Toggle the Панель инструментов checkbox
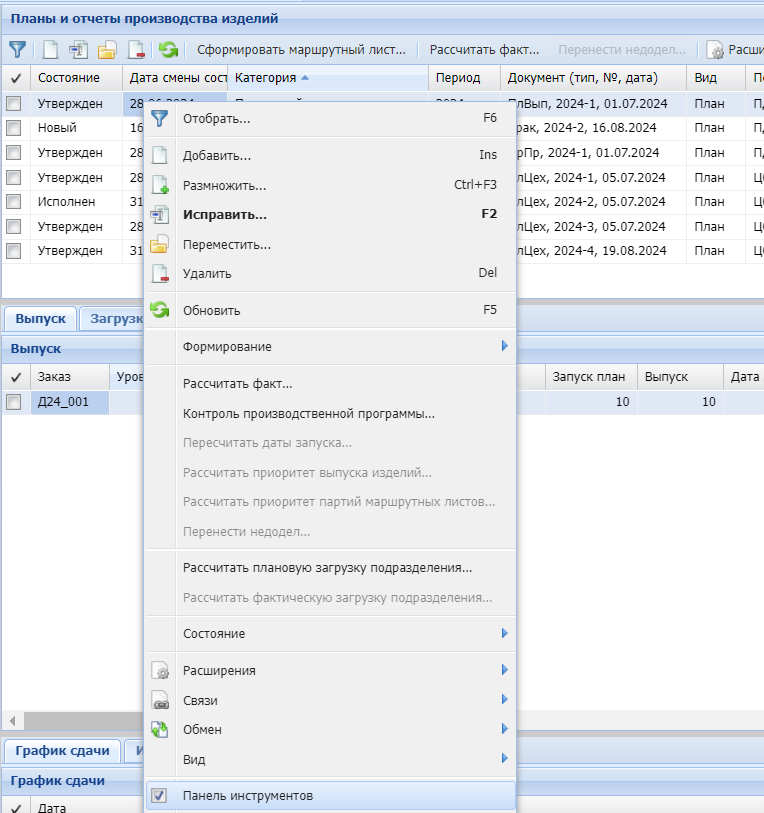 pos(159,796)
